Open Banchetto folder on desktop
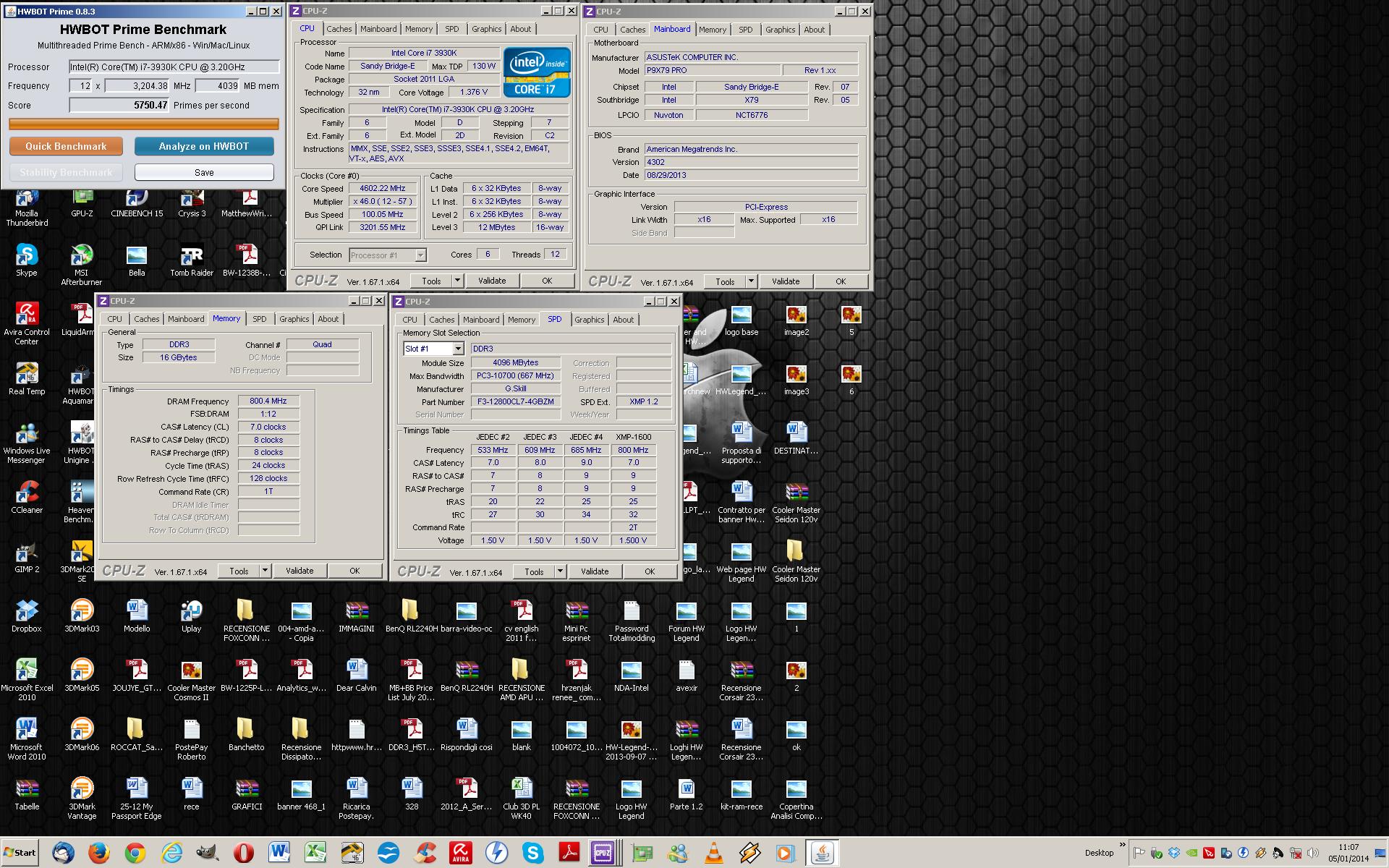Screen dimensions: 1389x868 tap(246, 734)
